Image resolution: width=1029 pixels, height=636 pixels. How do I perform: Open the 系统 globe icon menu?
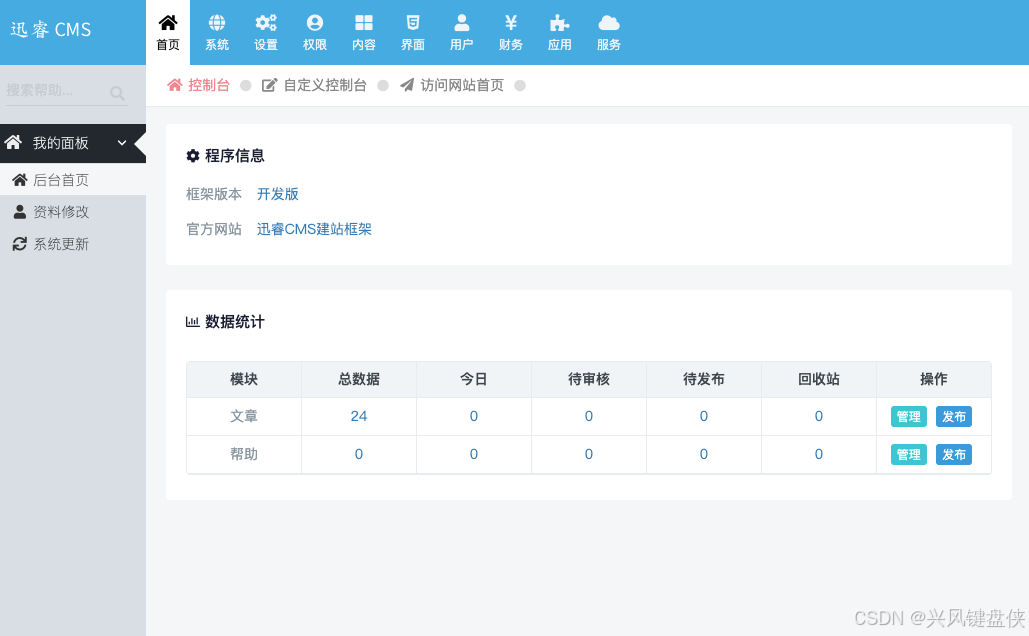pos(217,32)
